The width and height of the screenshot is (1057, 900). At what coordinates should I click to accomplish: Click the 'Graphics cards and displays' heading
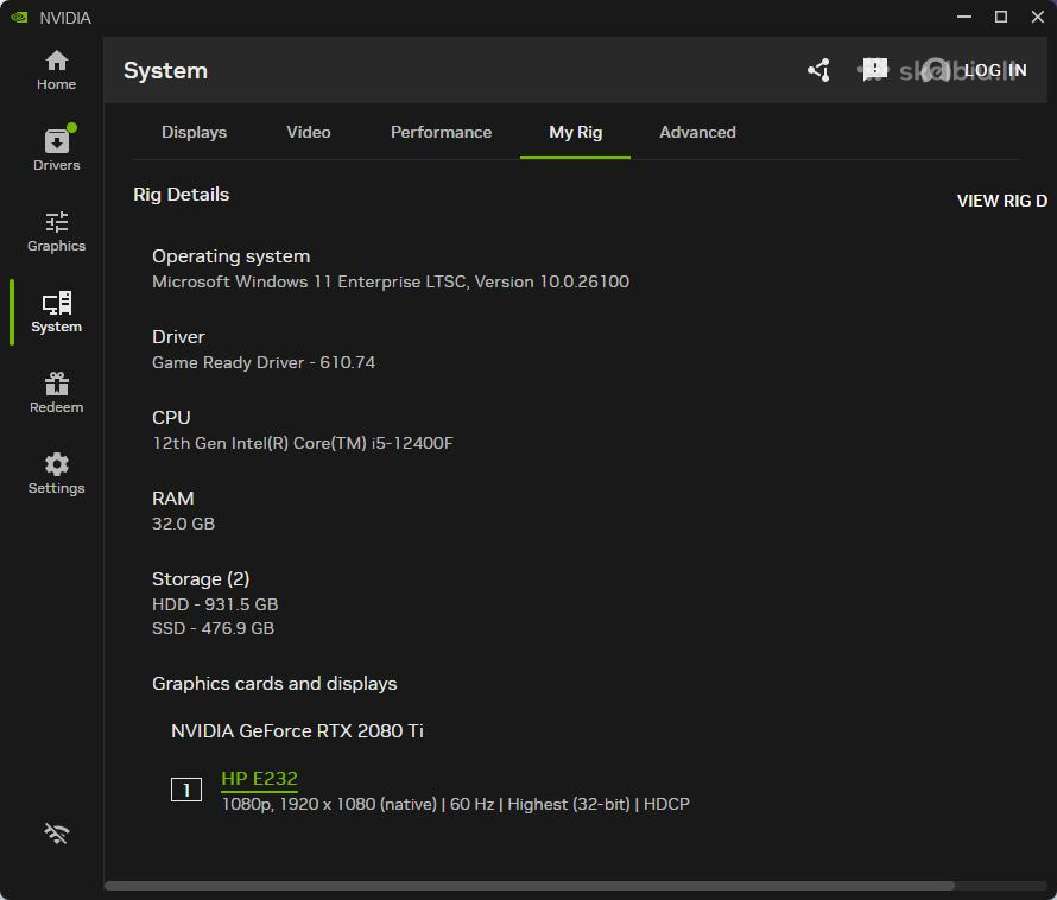274,684
